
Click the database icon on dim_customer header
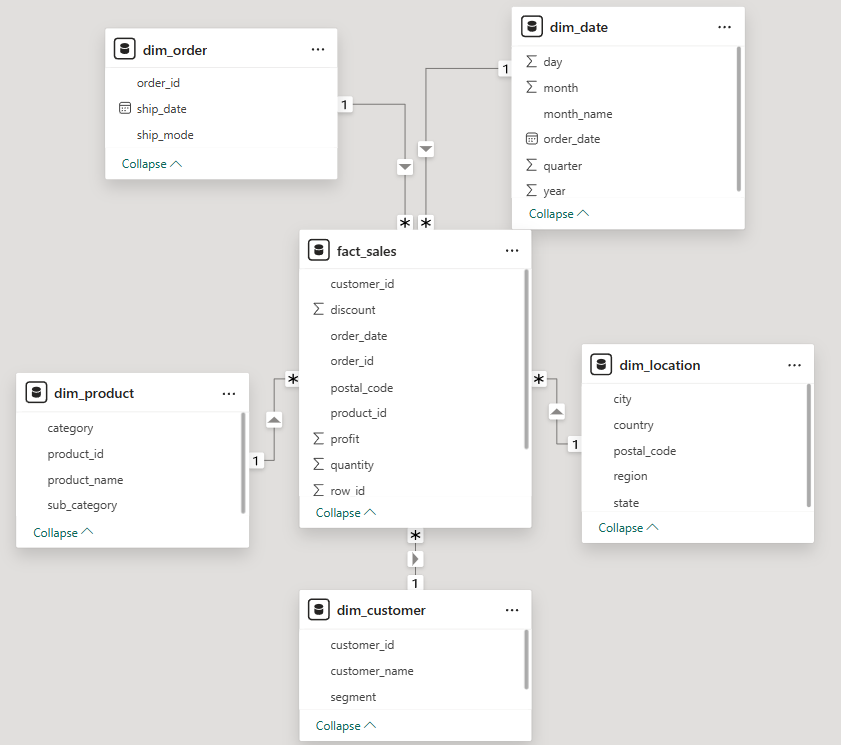pyautogui.click(x=319, y=609)
